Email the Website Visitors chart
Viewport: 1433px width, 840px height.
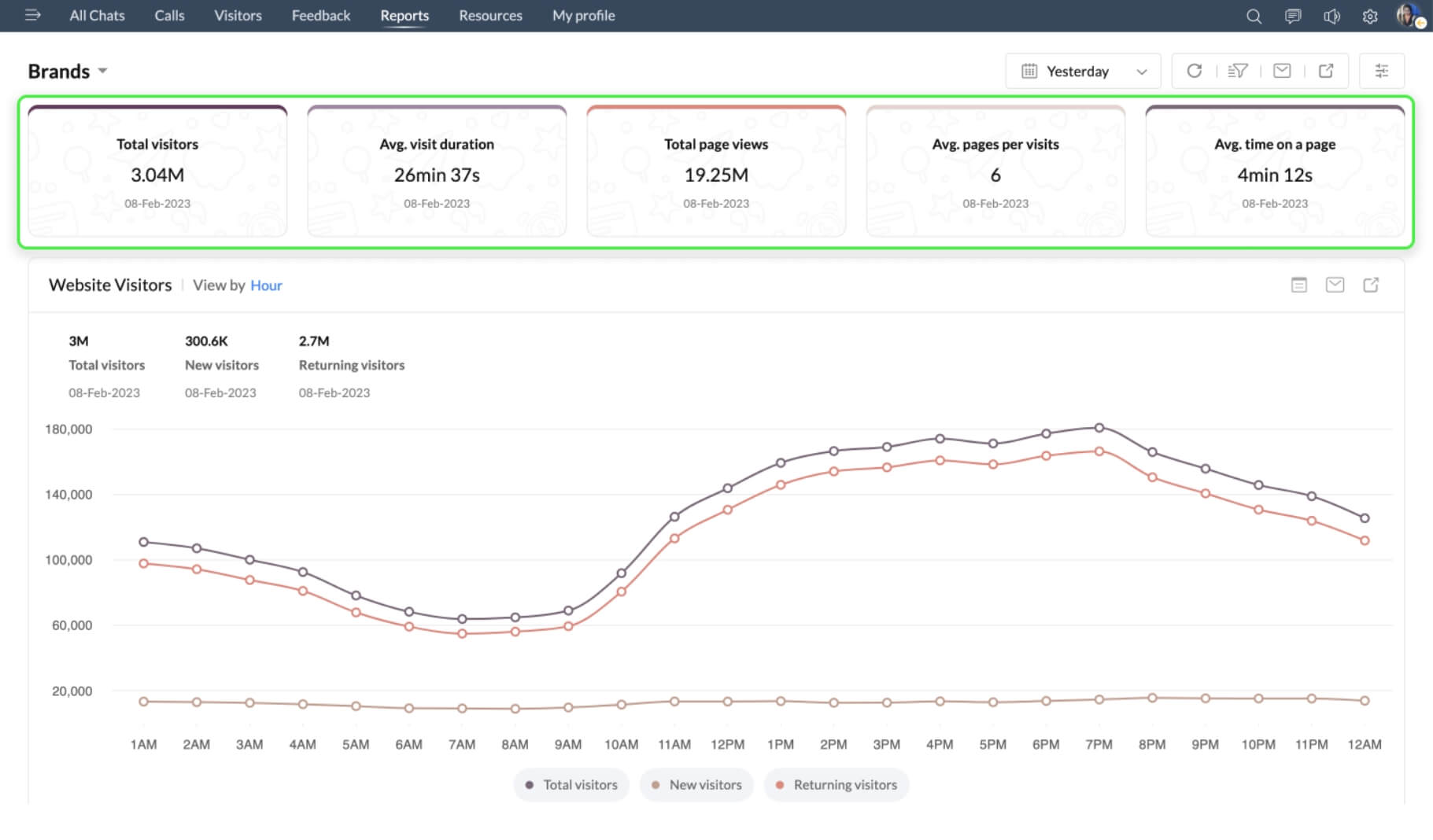tap(1335, 285)
